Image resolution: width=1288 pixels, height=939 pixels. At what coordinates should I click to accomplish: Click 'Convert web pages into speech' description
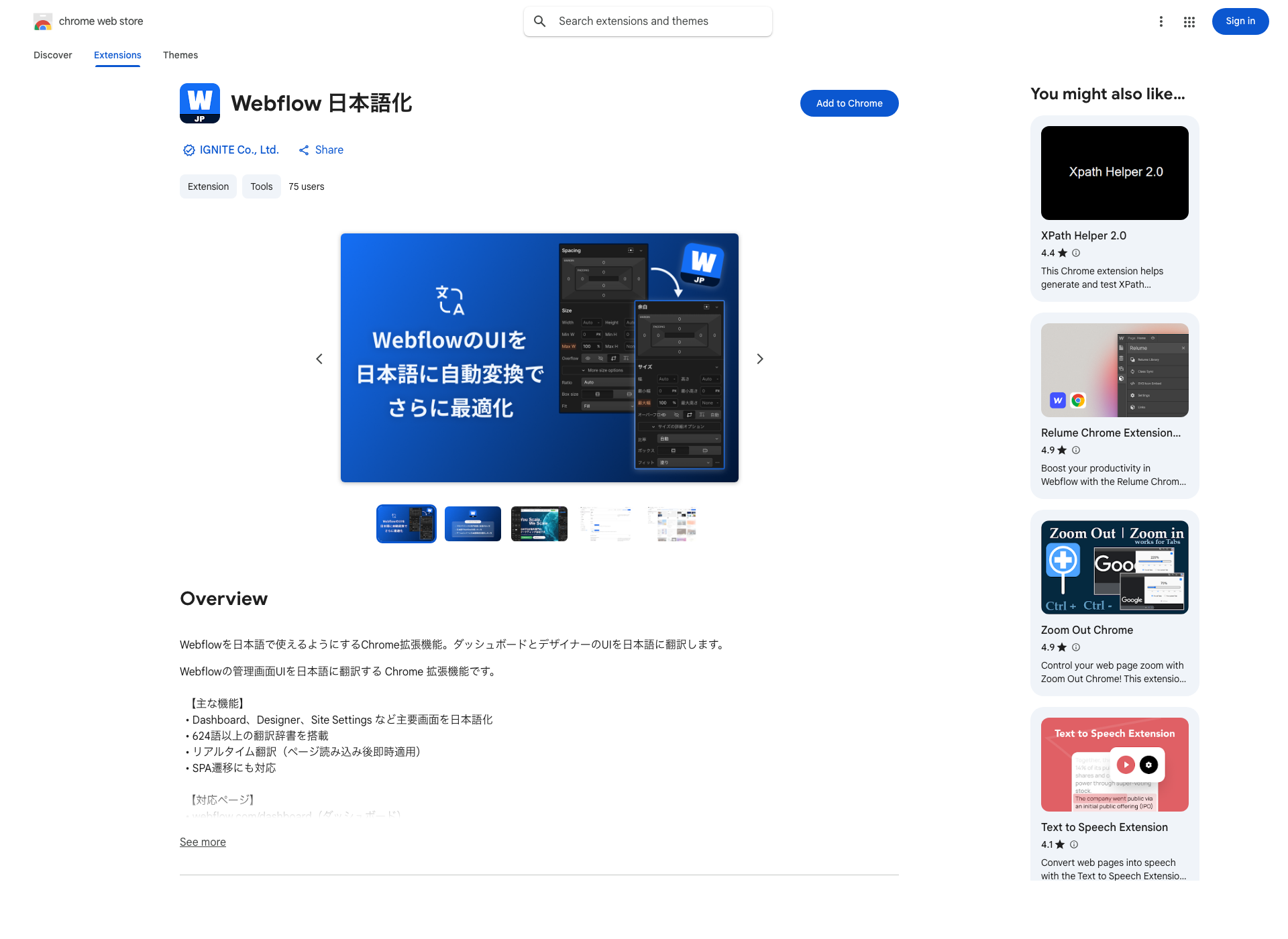(x=1114, y=869)
